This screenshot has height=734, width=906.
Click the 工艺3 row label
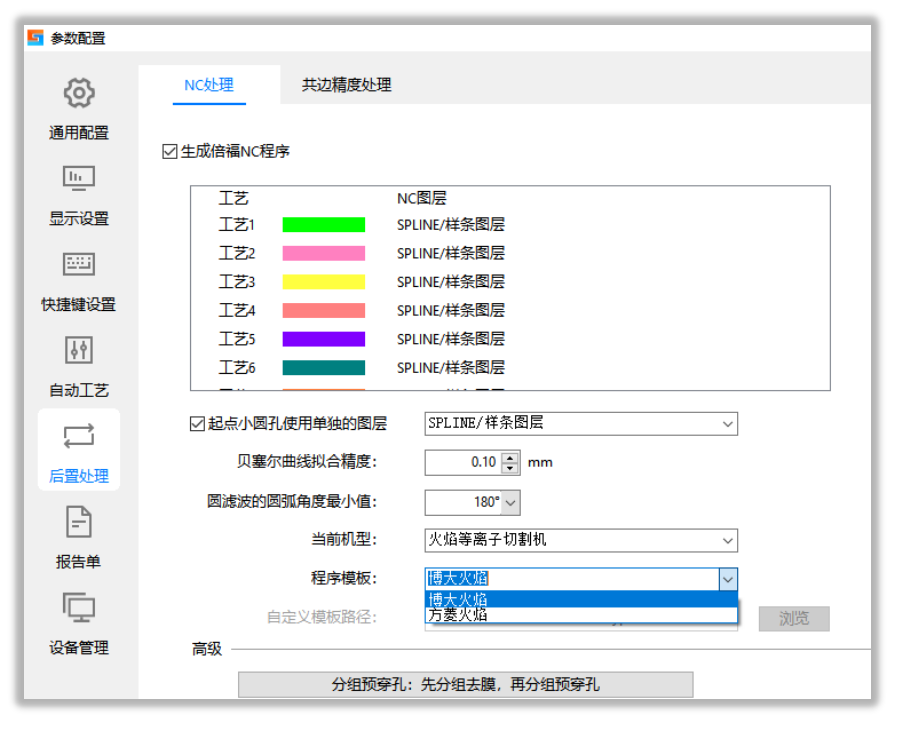[237, 282]
